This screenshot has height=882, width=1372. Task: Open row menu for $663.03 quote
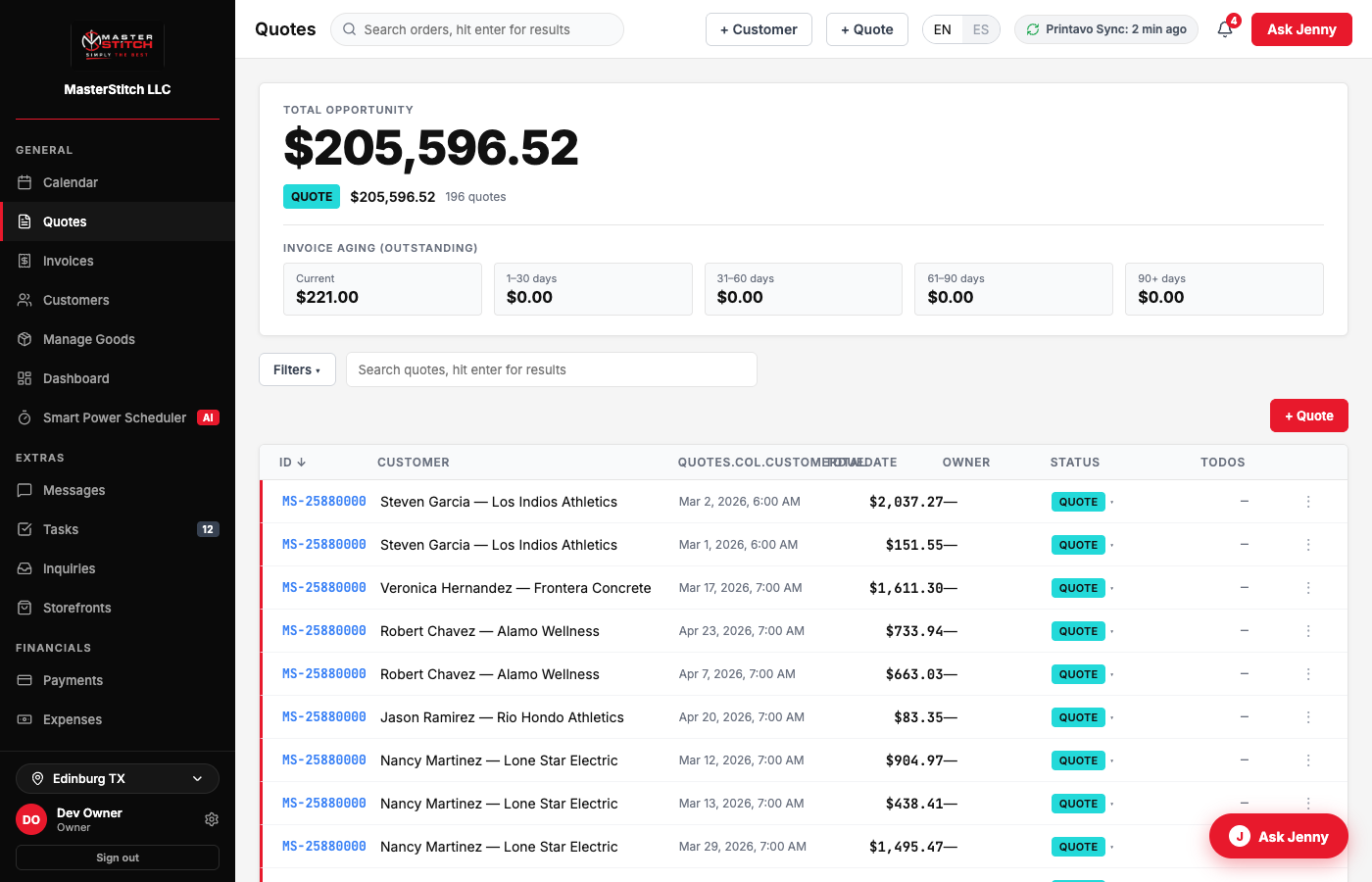click(x=1308, y=674)
